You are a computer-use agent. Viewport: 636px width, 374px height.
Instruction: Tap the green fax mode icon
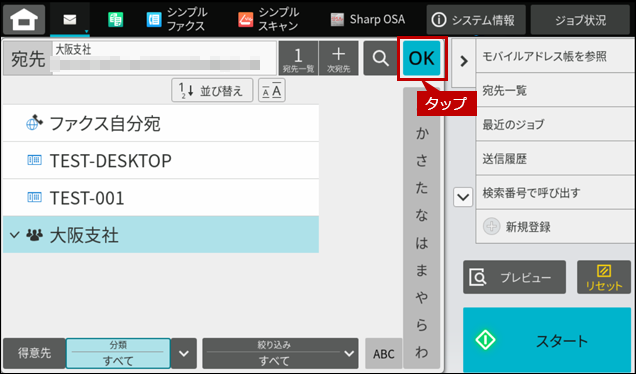(116, 19)
